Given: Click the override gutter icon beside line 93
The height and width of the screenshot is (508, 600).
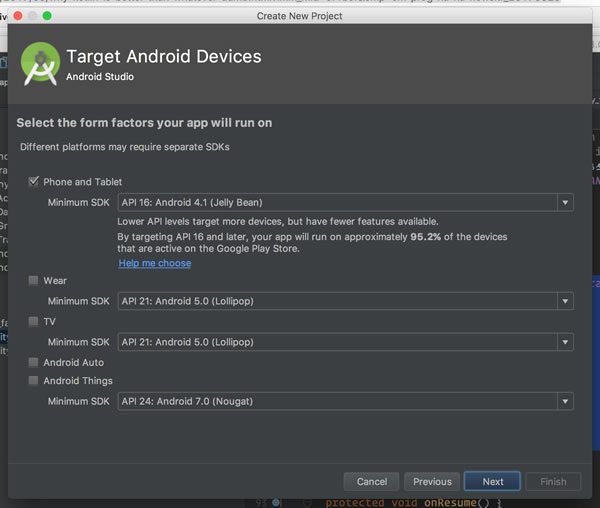Looking at the screenshot, I should [x=274, y=502].
